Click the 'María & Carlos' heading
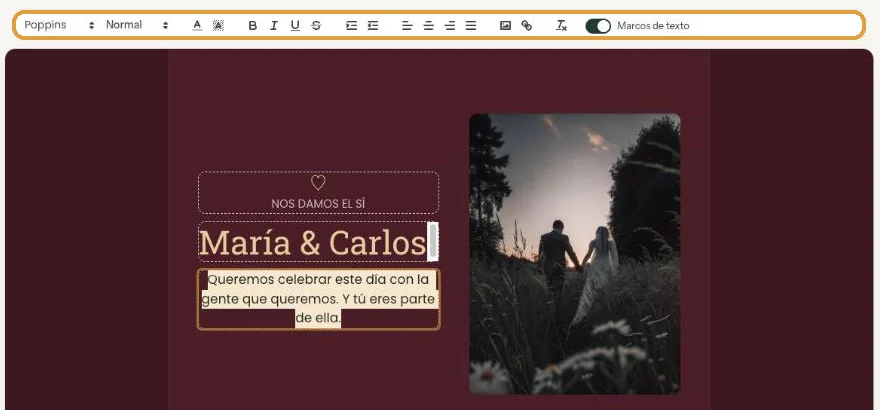 pos(313,243)
